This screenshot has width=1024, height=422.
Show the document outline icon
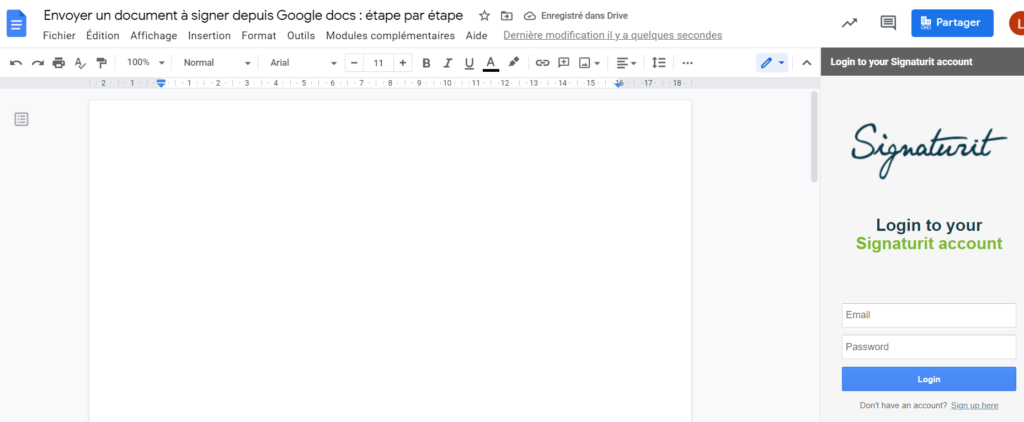[x=22, y=119]
